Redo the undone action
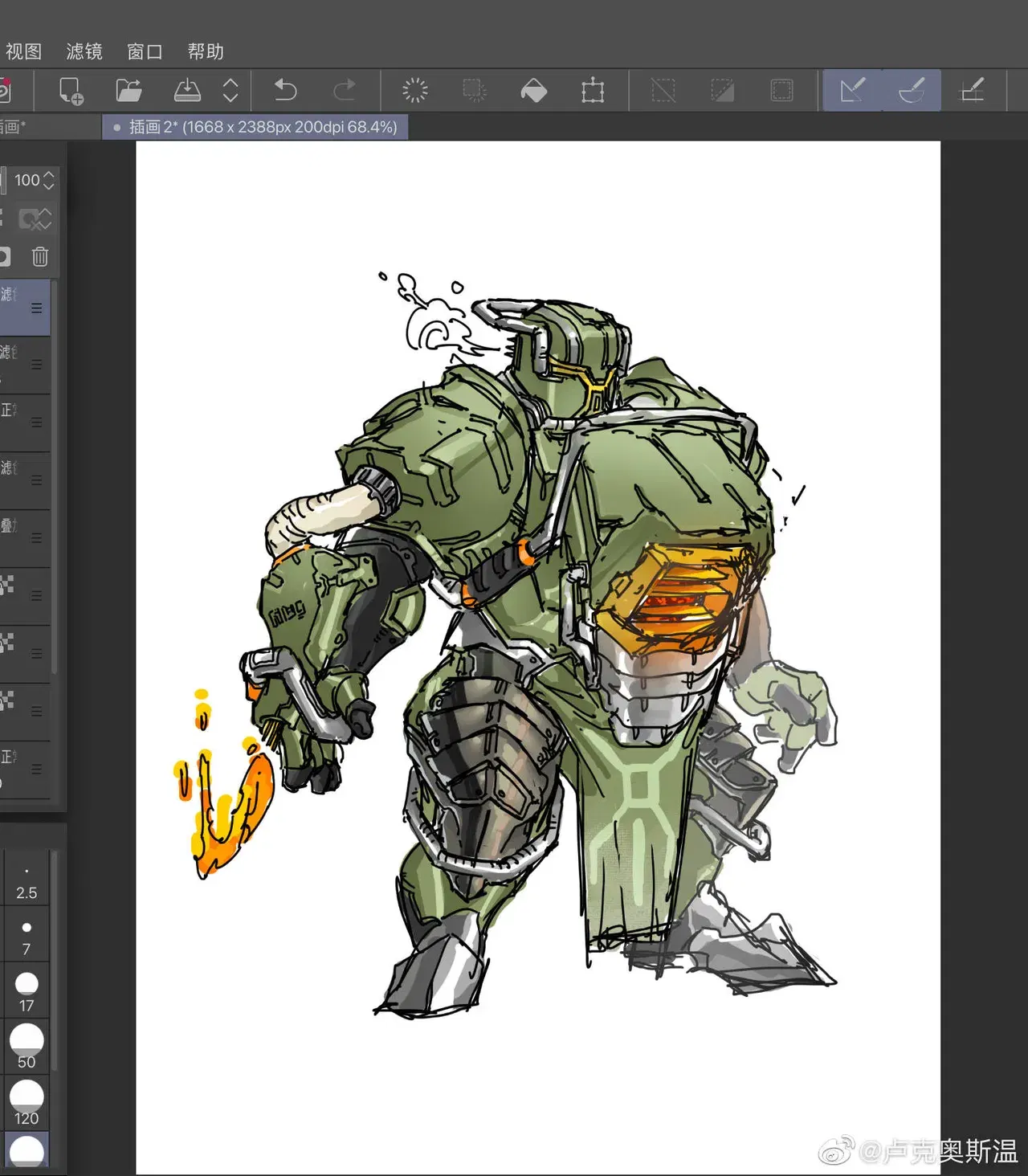Screen dimensions: 1028x1176 345,90
